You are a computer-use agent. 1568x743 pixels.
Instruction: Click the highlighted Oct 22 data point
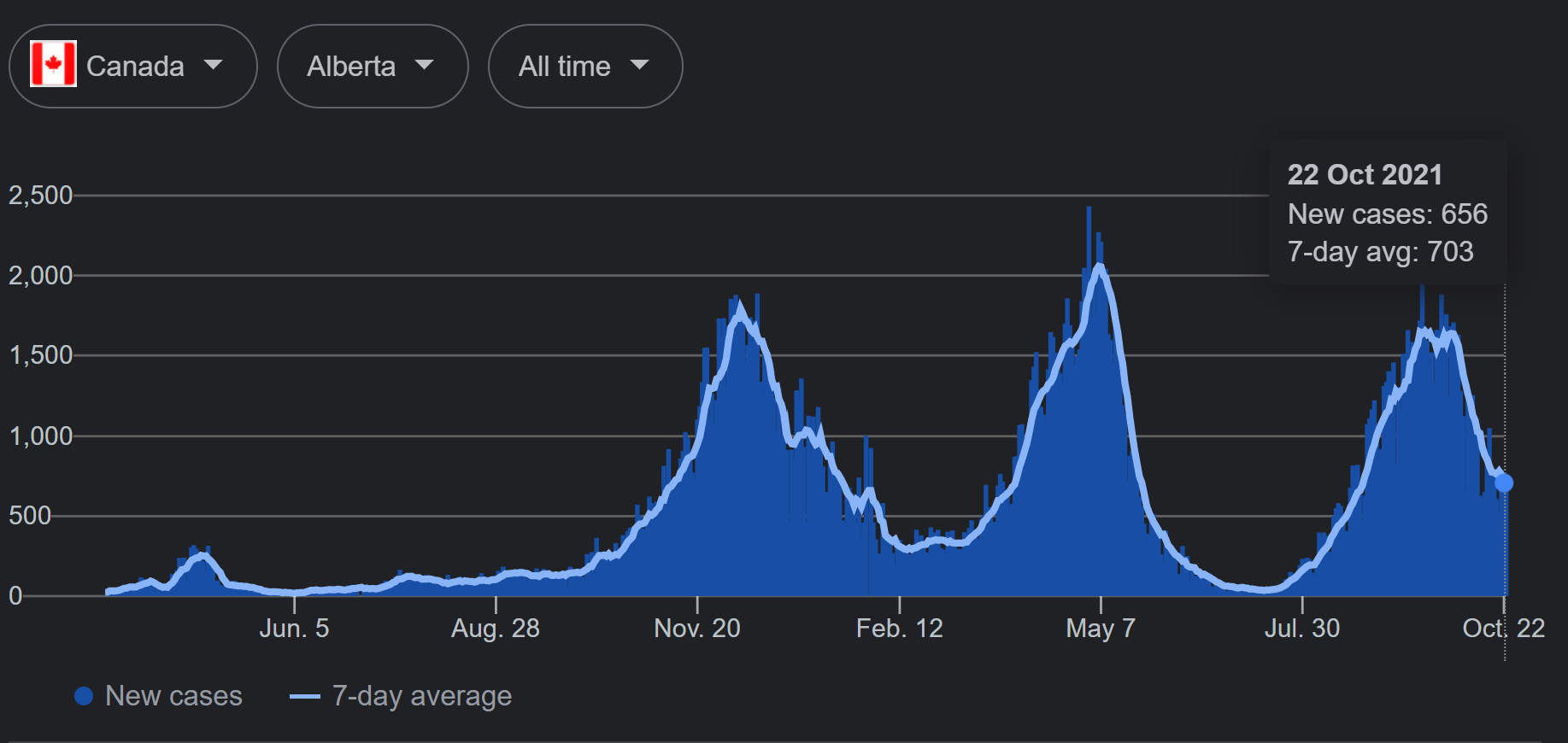pyautogui.click(x=1504, y=483)
